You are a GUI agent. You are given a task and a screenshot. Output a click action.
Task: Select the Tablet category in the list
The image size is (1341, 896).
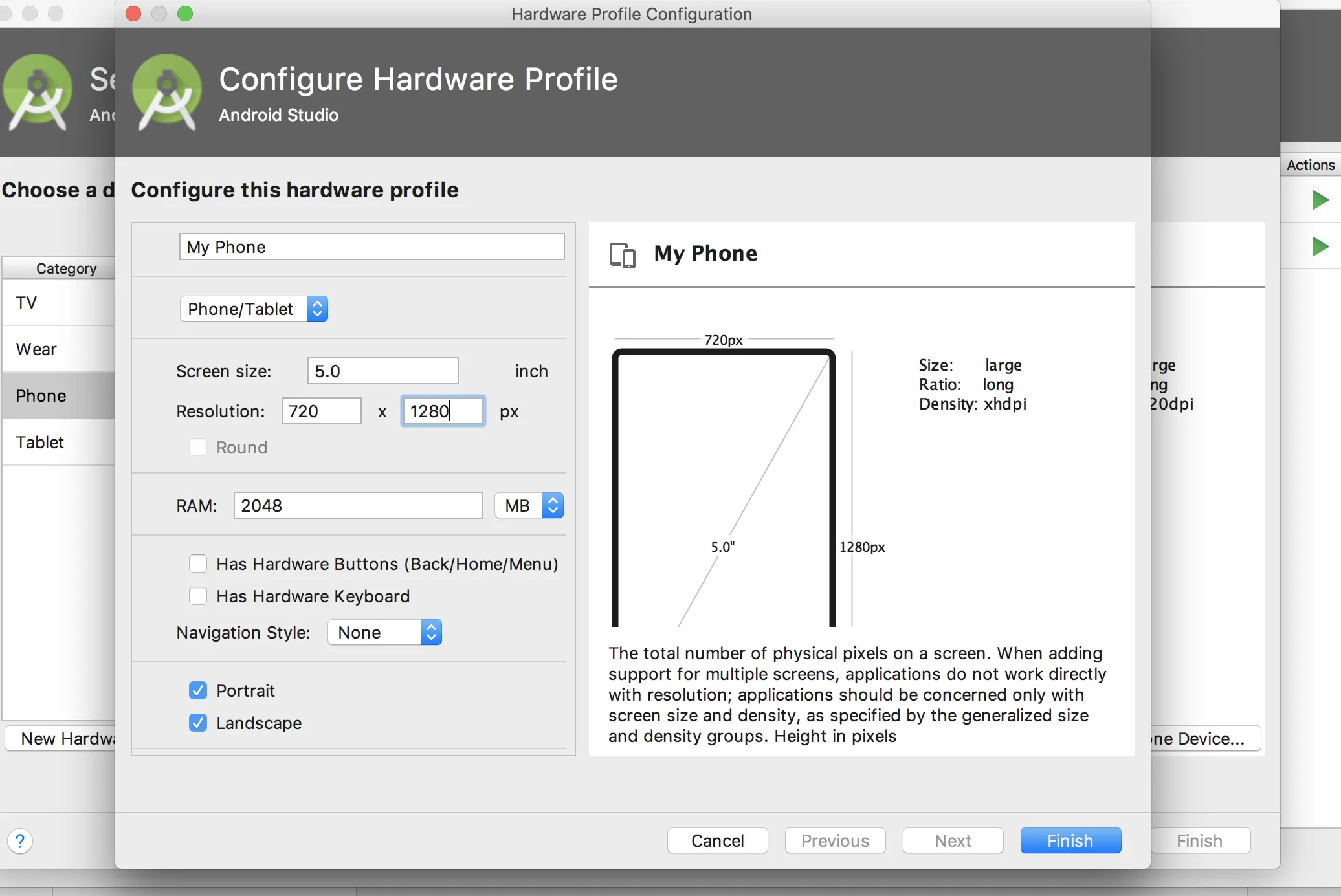40,443
